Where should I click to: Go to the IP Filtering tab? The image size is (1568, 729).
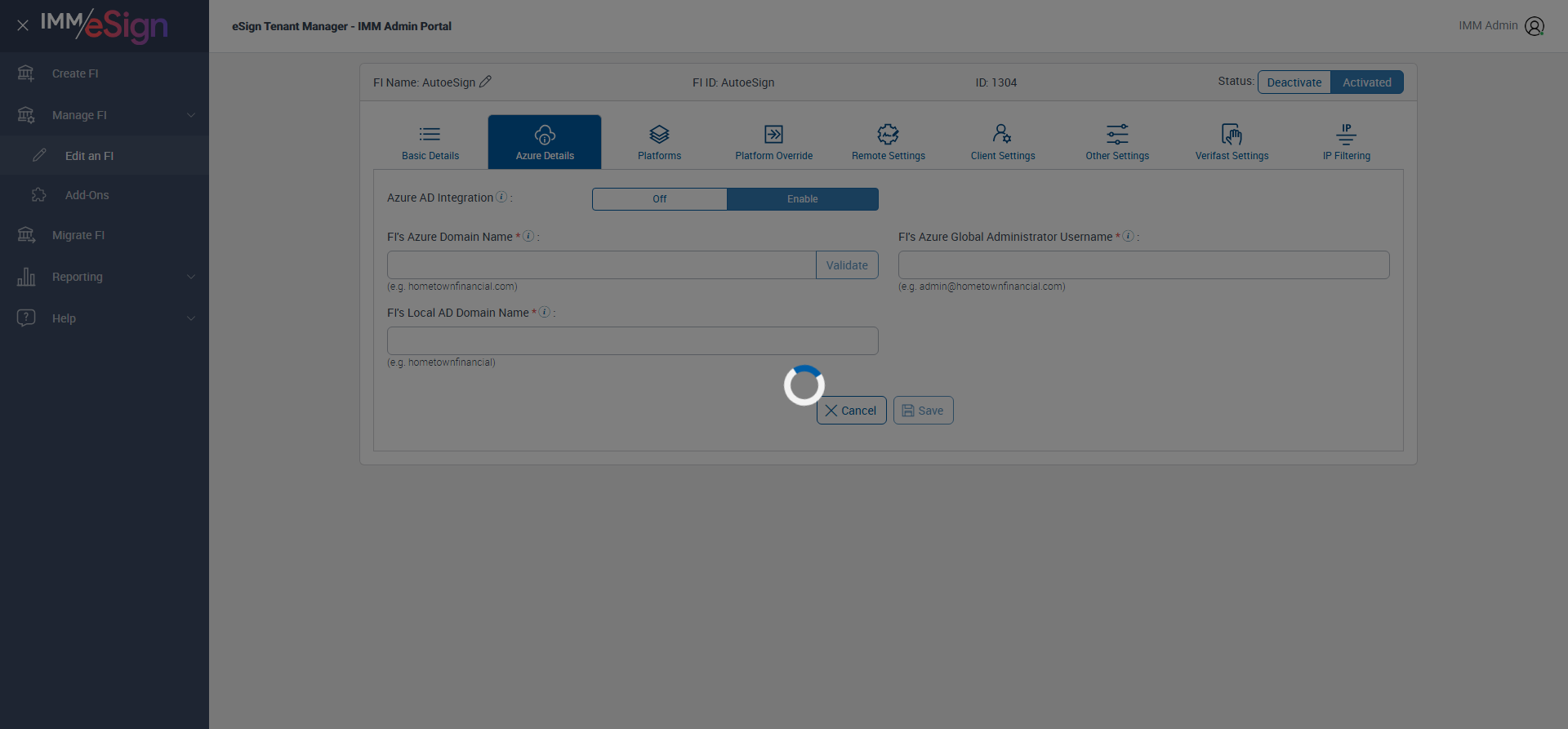[x=1347, y=142]
